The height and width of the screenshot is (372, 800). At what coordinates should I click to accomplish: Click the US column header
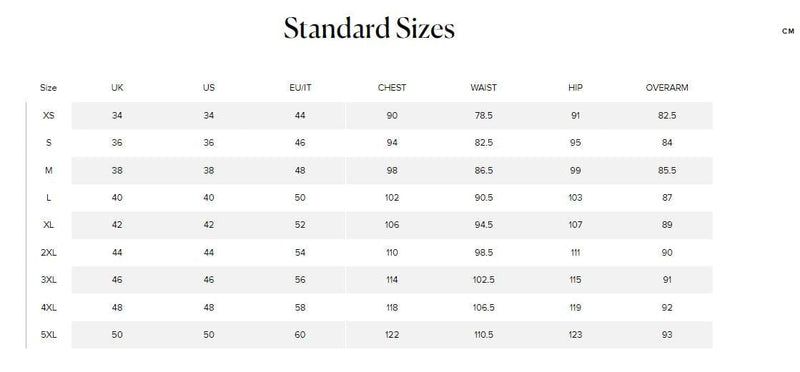click(x=209, y=88)
